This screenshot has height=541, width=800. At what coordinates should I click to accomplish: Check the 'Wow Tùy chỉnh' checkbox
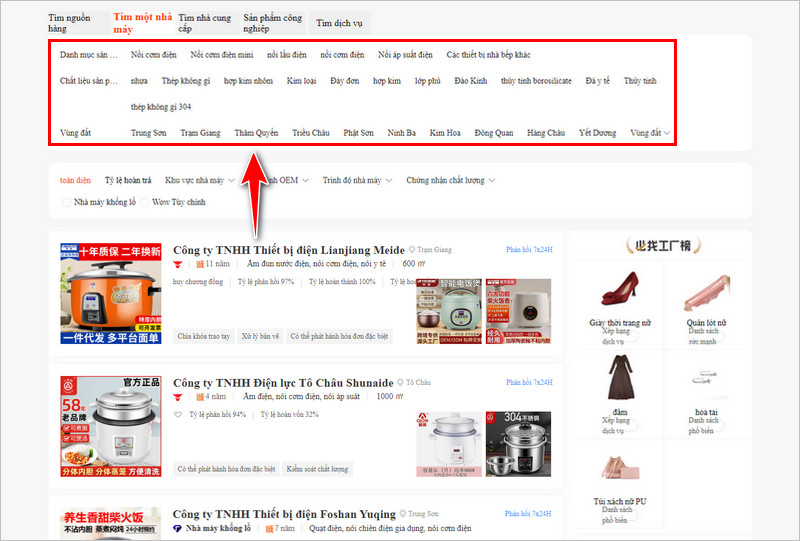(144, 203)
